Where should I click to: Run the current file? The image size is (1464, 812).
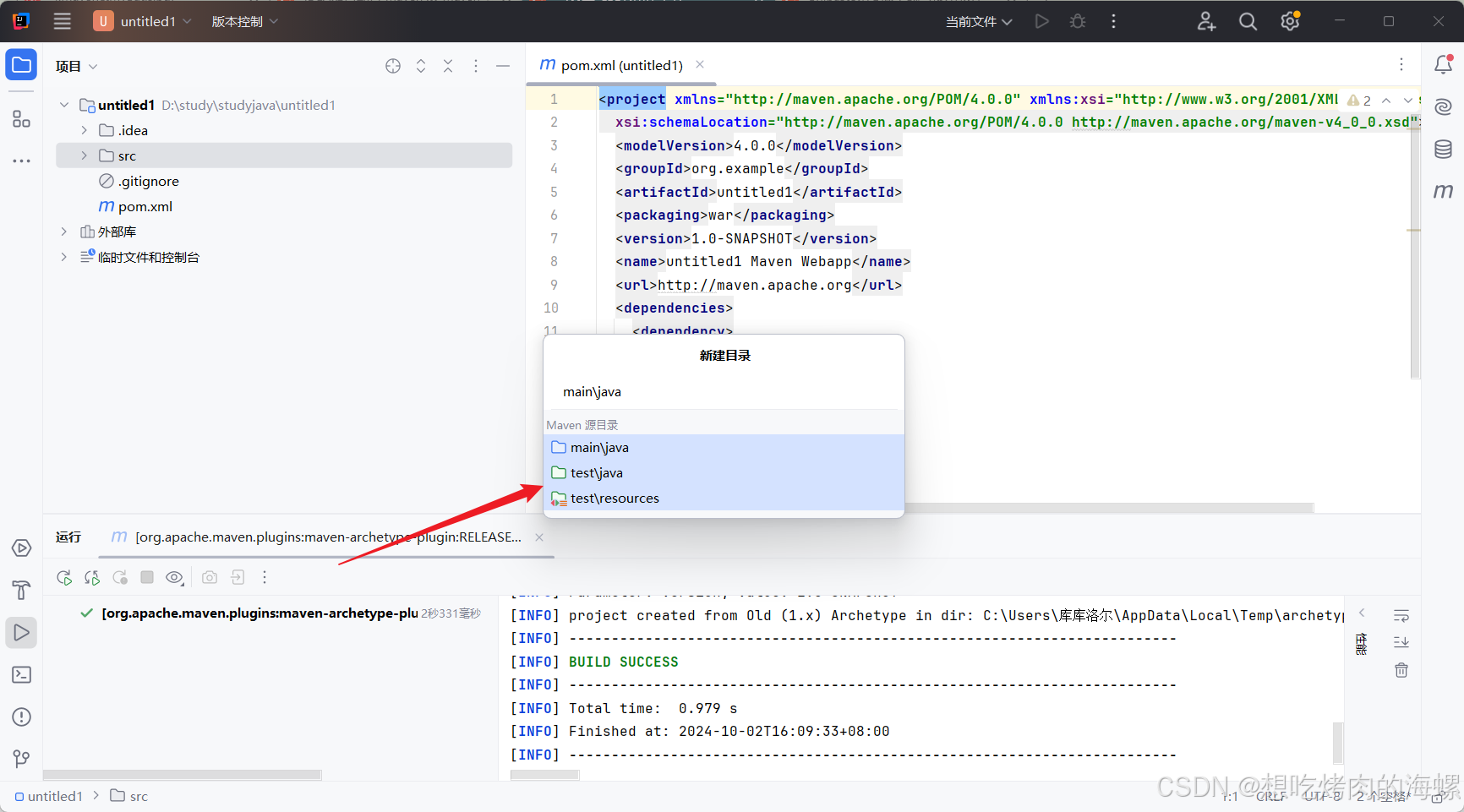point(1042,21)
